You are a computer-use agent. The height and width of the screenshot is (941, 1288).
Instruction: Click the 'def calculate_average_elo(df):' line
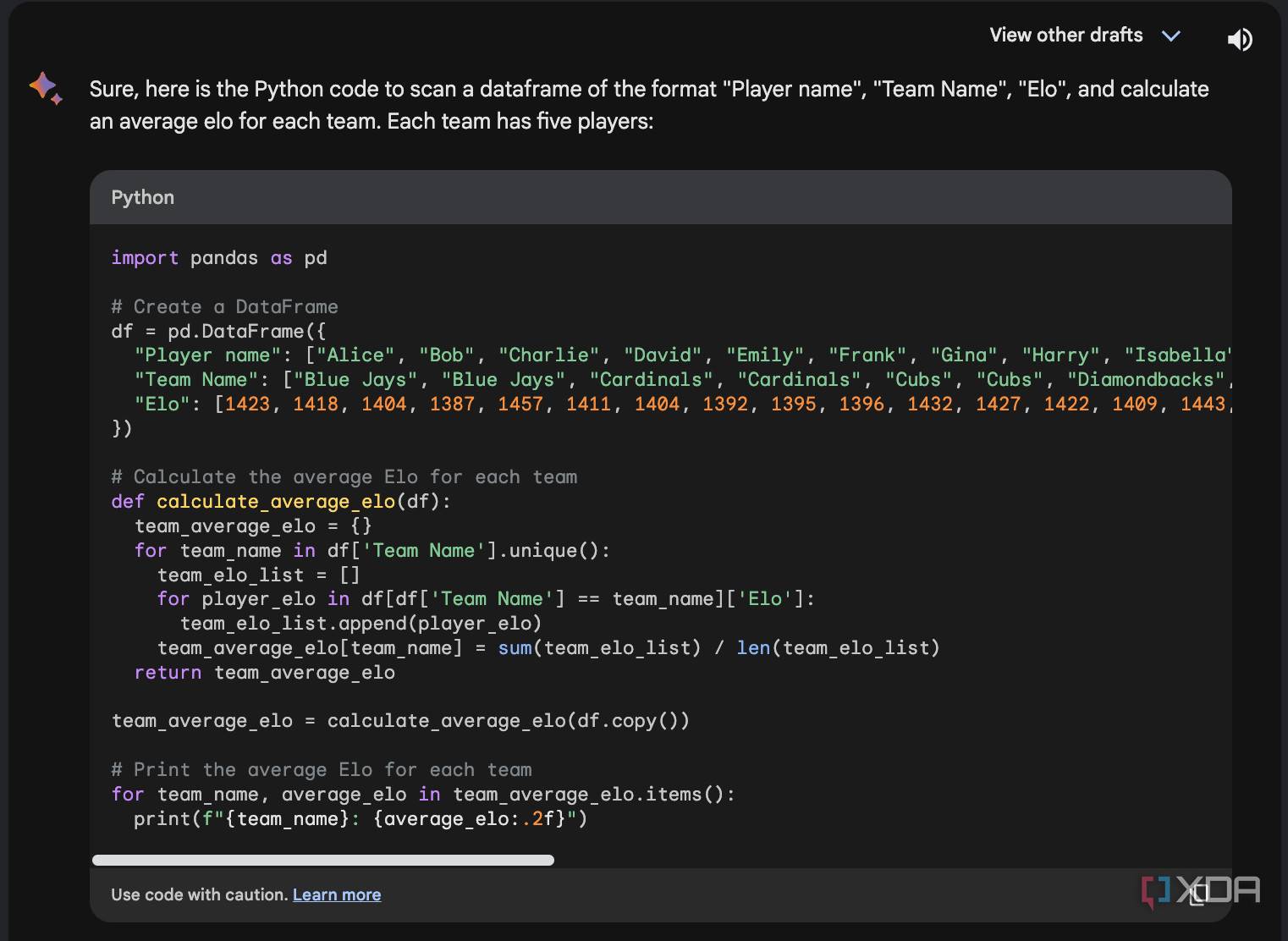click(x=281, y=502)
